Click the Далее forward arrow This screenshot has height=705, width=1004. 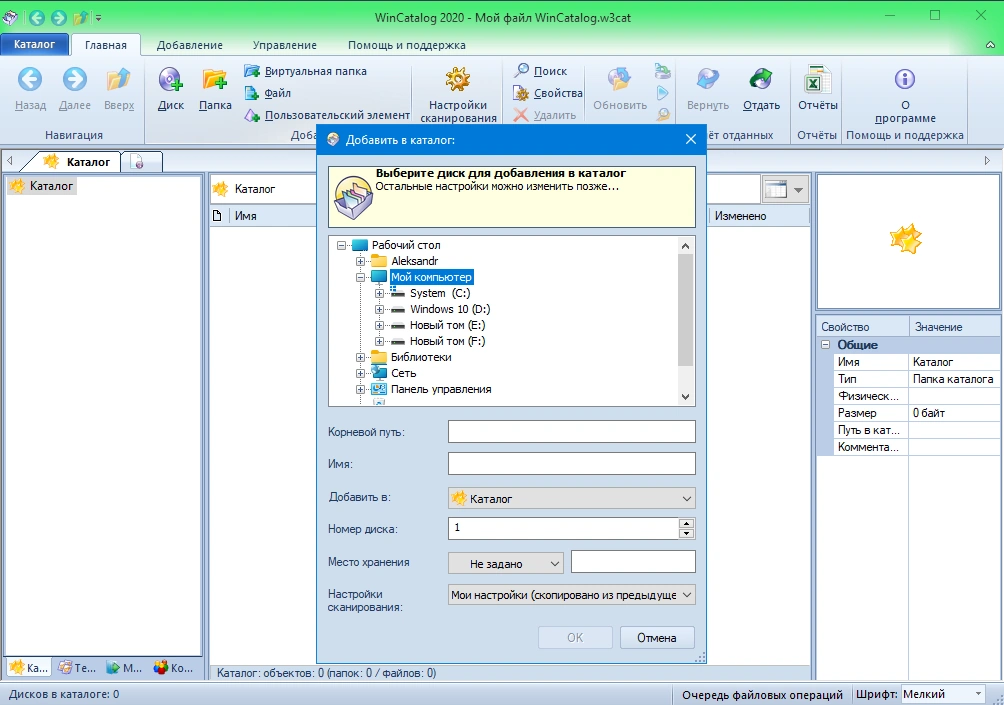click(x=75, y=79)
